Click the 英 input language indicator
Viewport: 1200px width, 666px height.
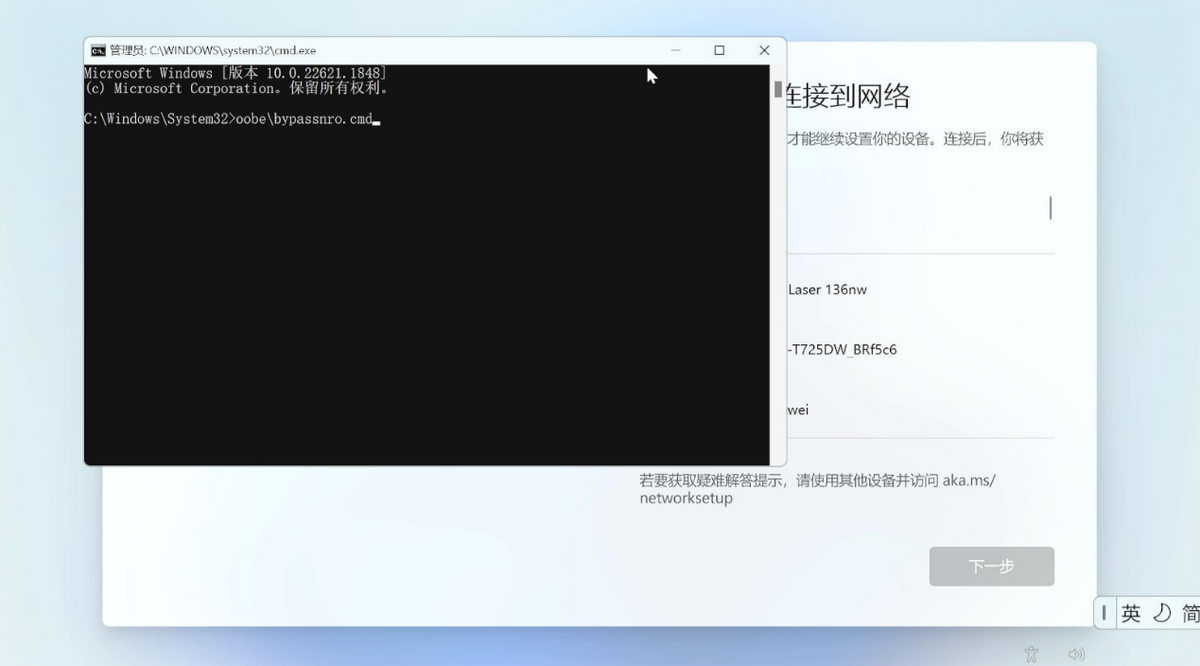pyautogui.click(x=1131, y=613)
